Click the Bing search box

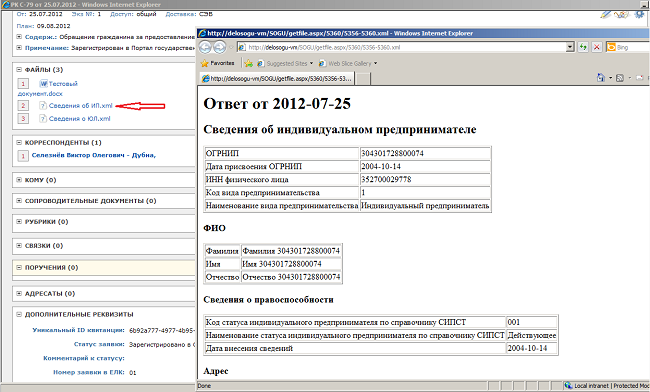tap(633, 47)
